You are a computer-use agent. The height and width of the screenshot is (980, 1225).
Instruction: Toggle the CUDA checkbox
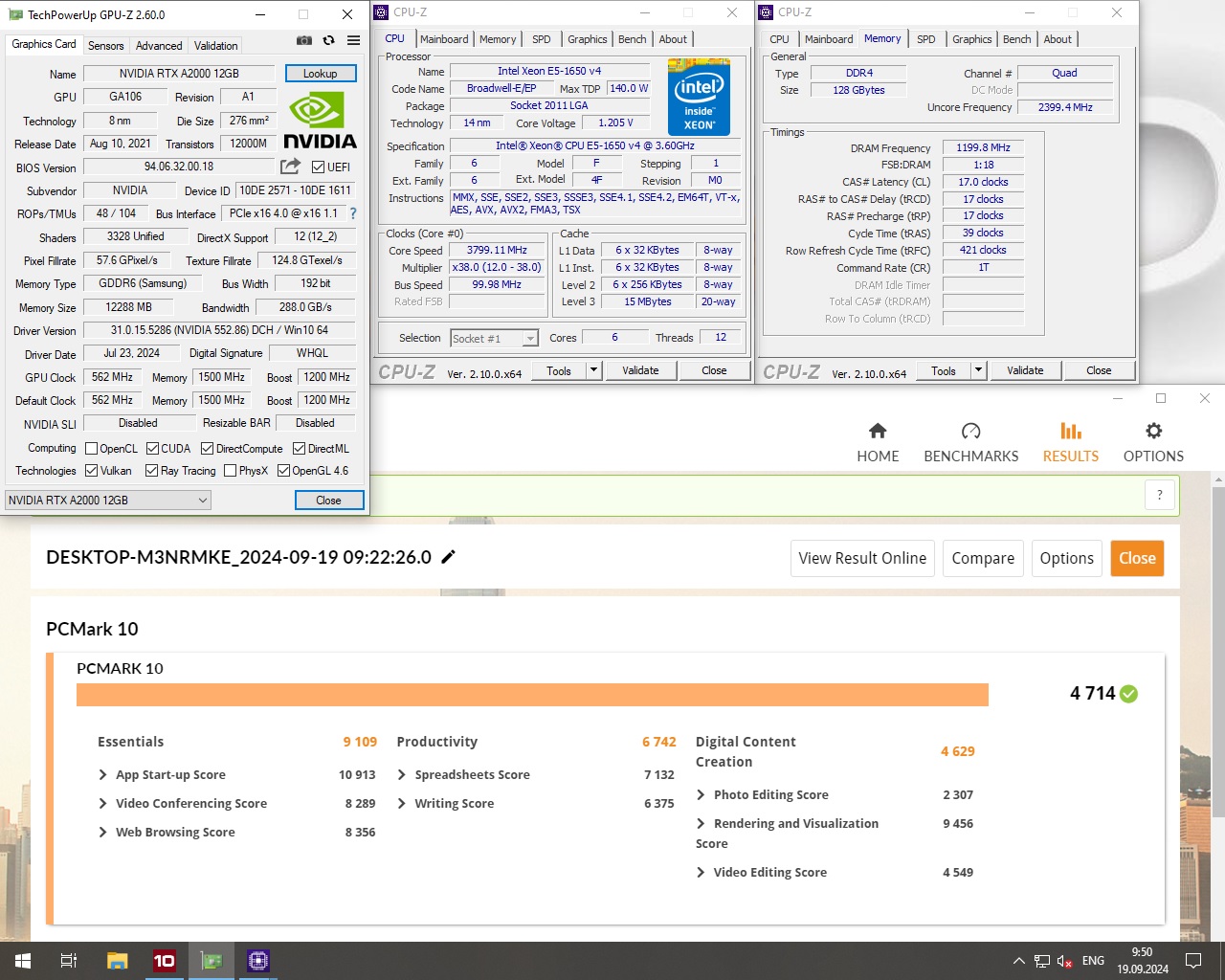click(x=153, y=448)
